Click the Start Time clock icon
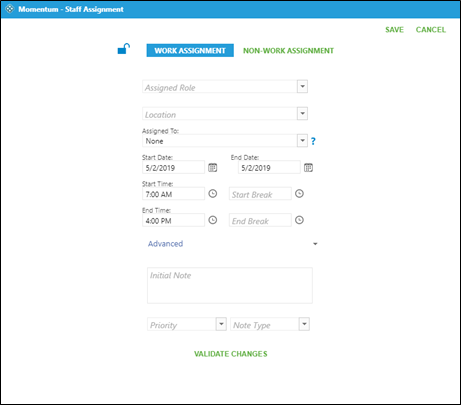 [x=213, y=194]
